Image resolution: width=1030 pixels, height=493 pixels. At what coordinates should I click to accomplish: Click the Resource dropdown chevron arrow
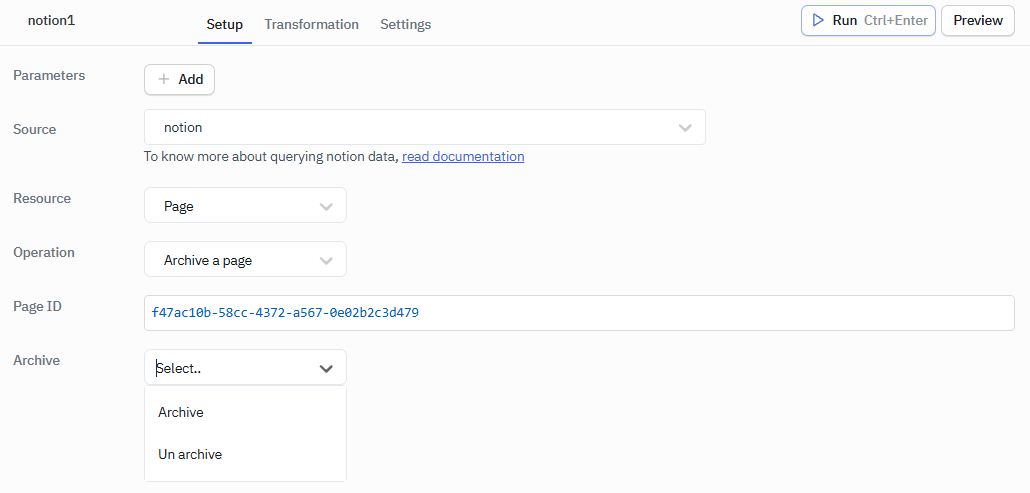[326, 206]
